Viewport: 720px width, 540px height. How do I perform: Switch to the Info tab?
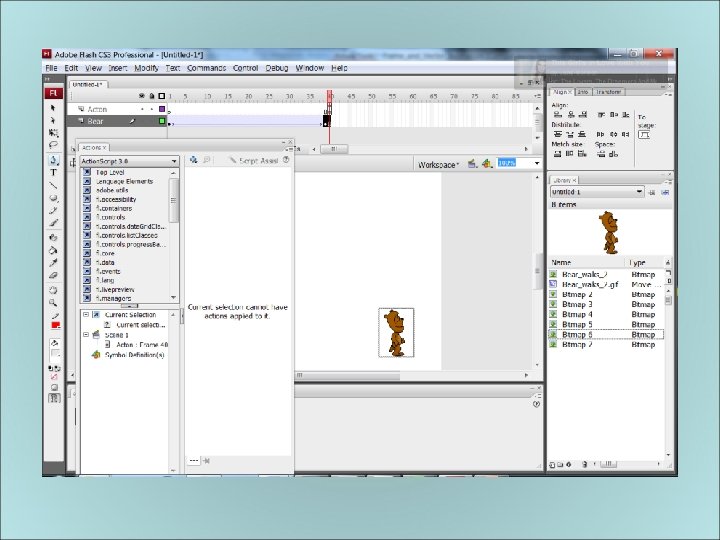point(582,92)
